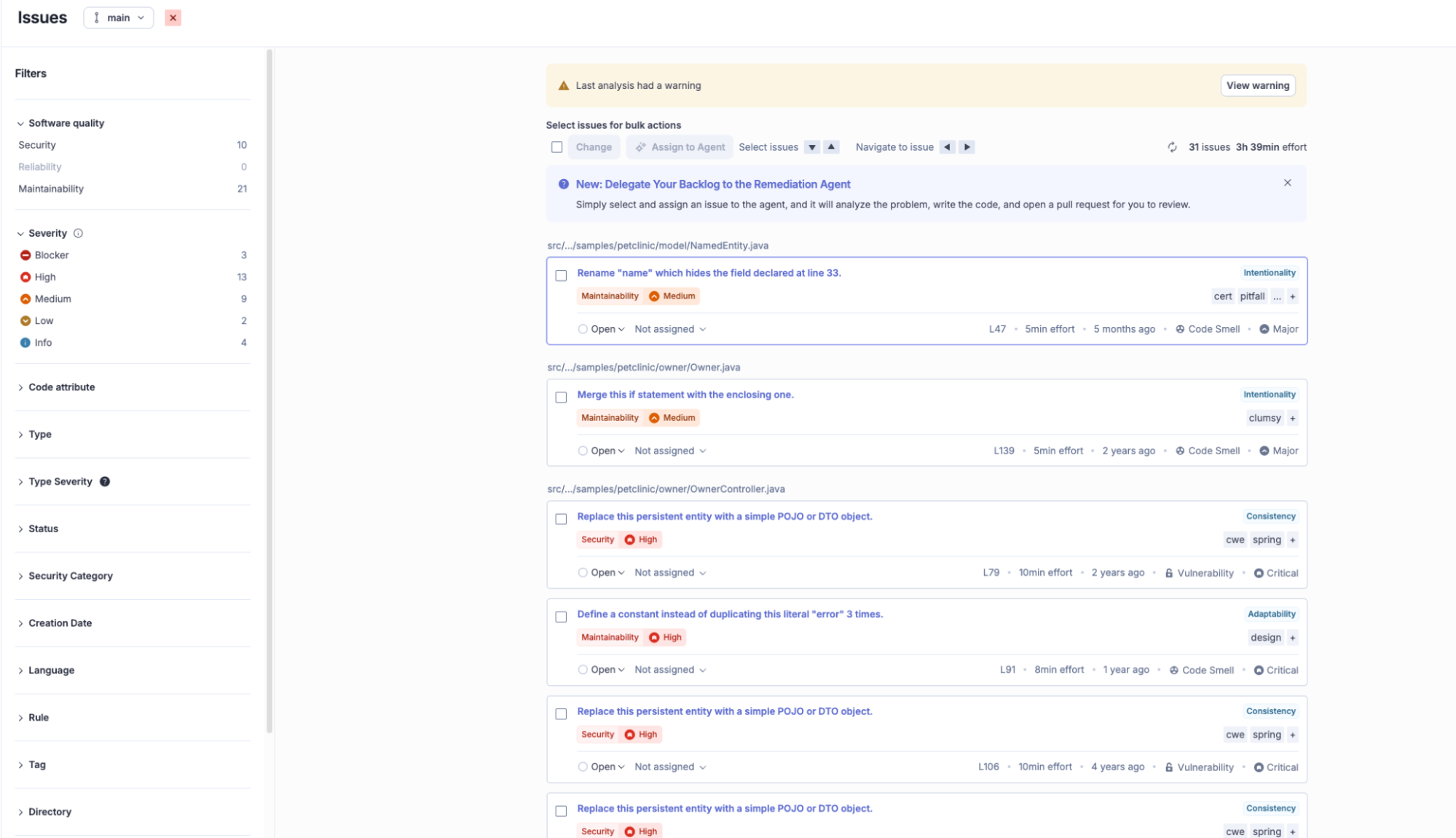Tick the checkbox for Rename "name" issue
The width and height of the screenshot is (1456, 838).
pos(561,275)
